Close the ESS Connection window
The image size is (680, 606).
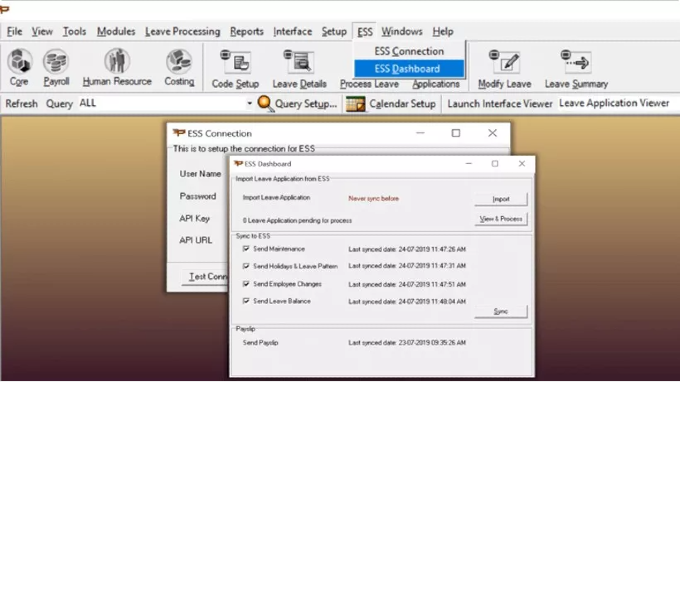click(492, 133)
